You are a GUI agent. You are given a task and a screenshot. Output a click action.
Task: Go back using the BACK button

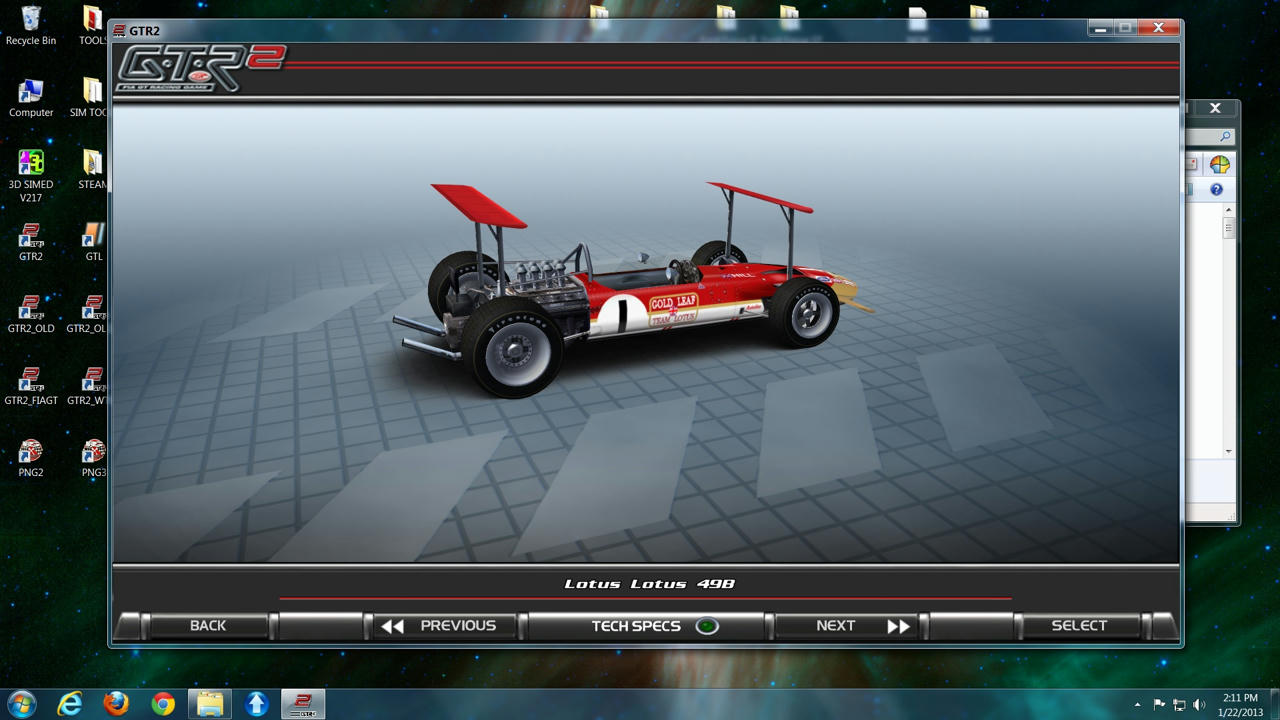208,626
